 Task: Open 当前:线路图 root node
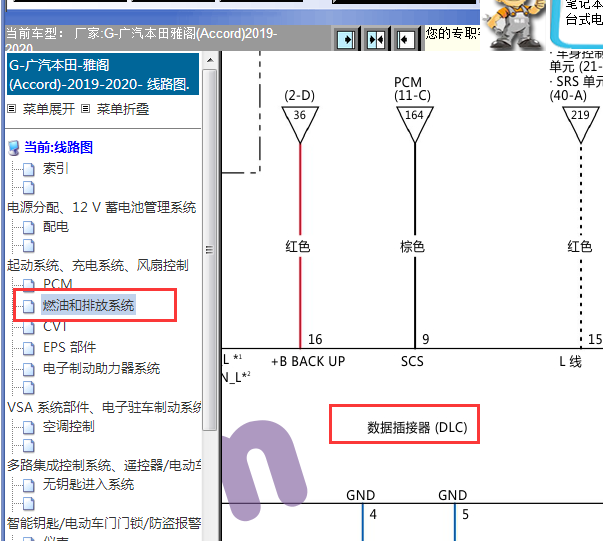58,147
